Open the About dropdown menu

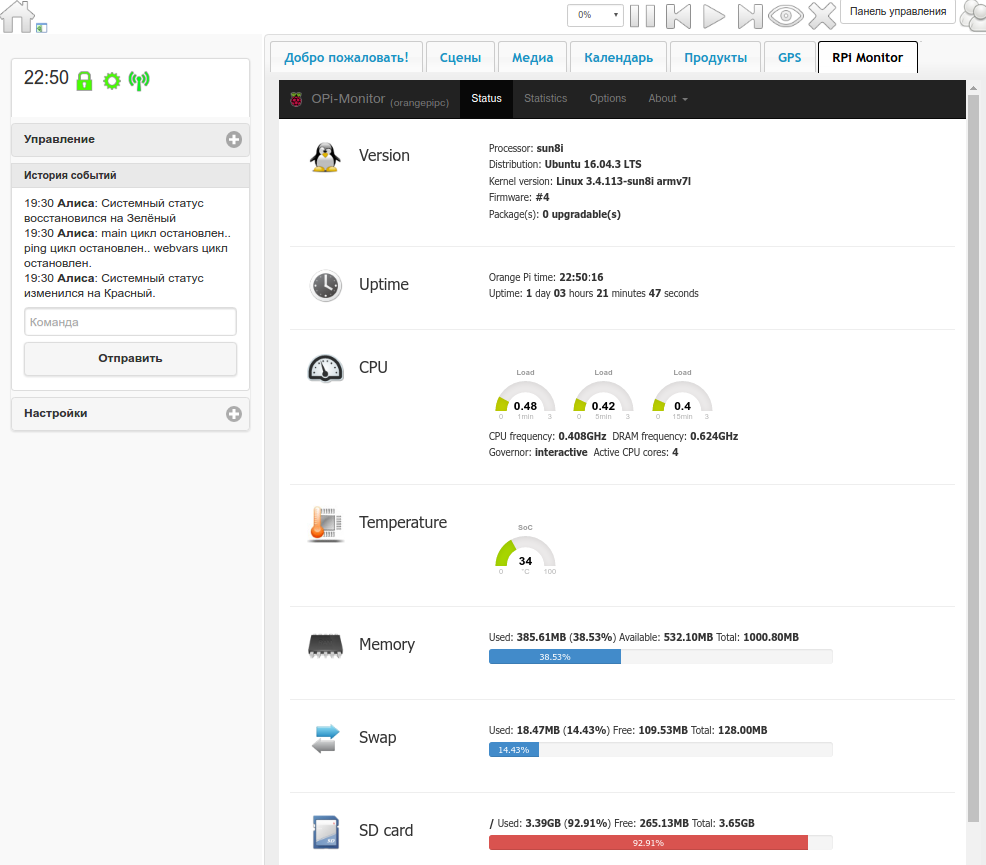coord(668,98)
